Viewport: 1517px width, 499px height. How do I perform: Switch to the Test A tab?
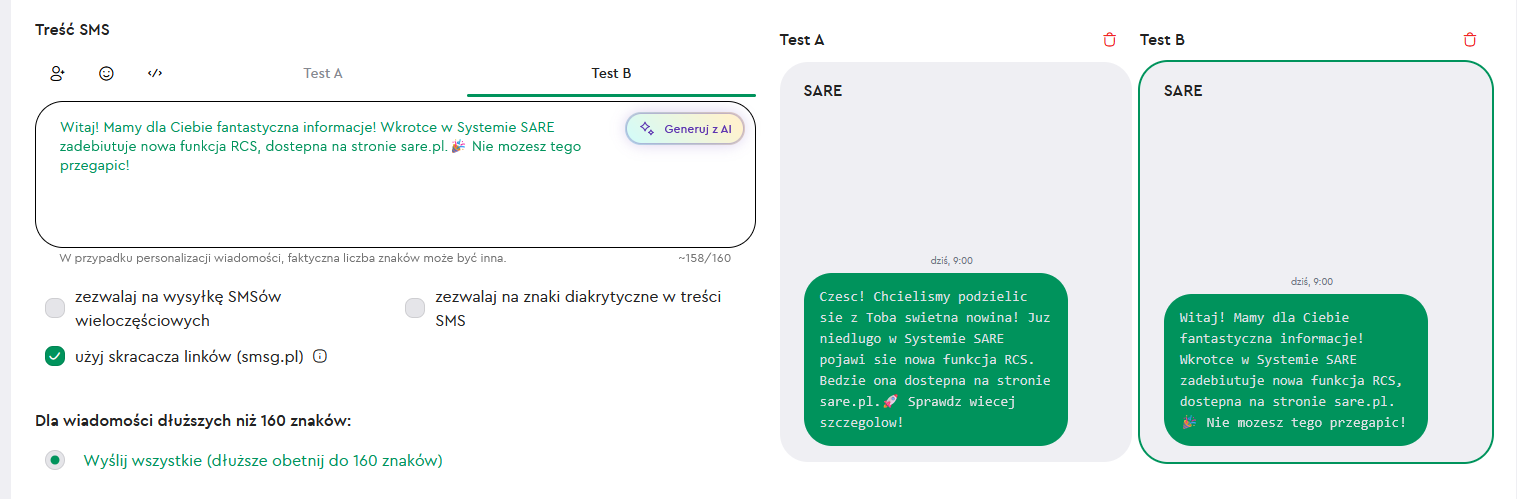(323, 73)
